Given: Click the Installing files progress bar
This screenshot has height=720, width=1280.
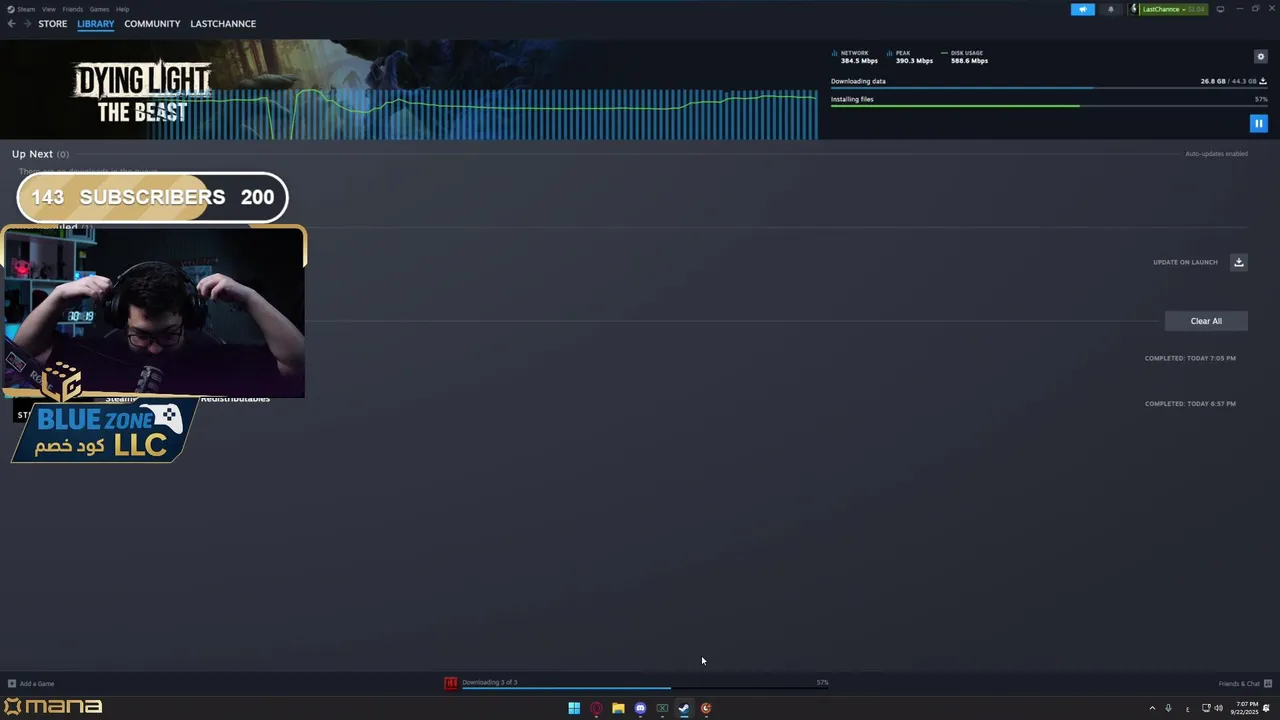Looking at the screenshot, I should pos(1049,106).
